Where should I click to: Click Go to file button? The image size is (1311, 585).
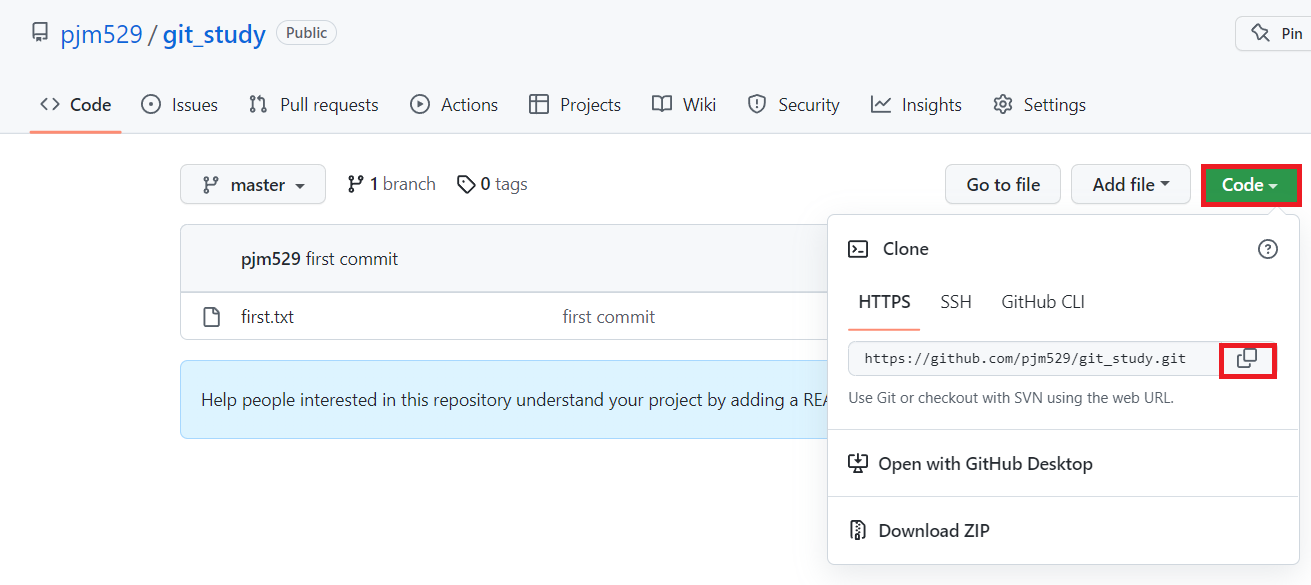[1003, 185]
